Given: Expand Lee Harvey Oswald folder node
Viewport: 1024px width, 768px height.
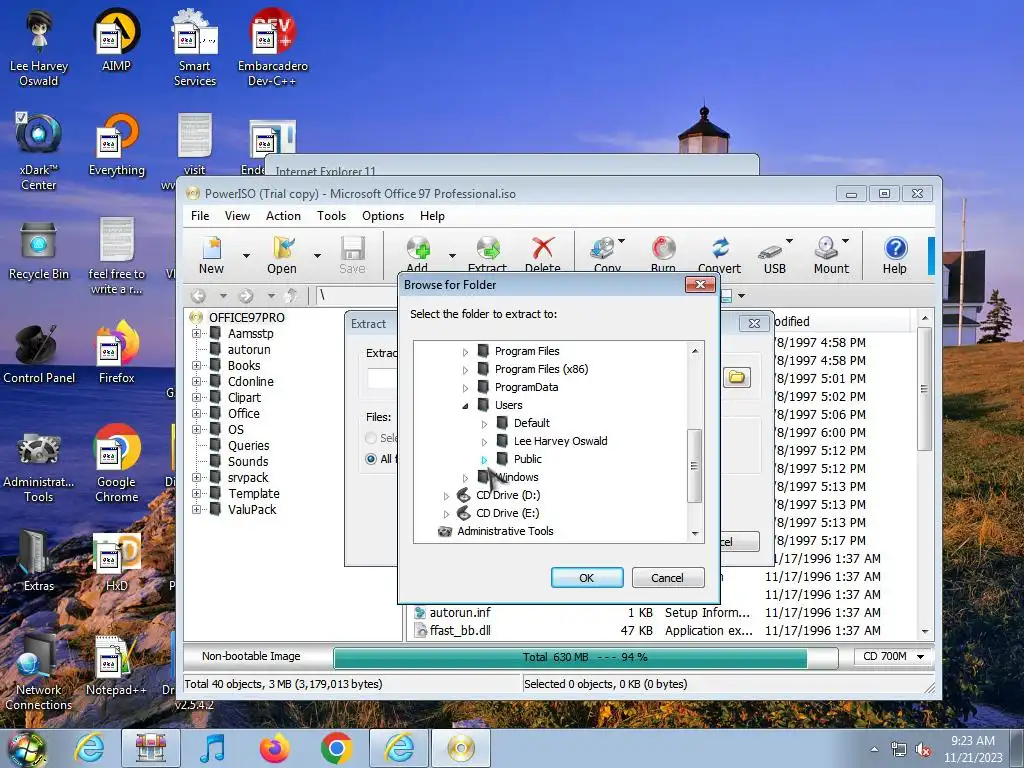Looking at the screenshot, I should [484, 442].
